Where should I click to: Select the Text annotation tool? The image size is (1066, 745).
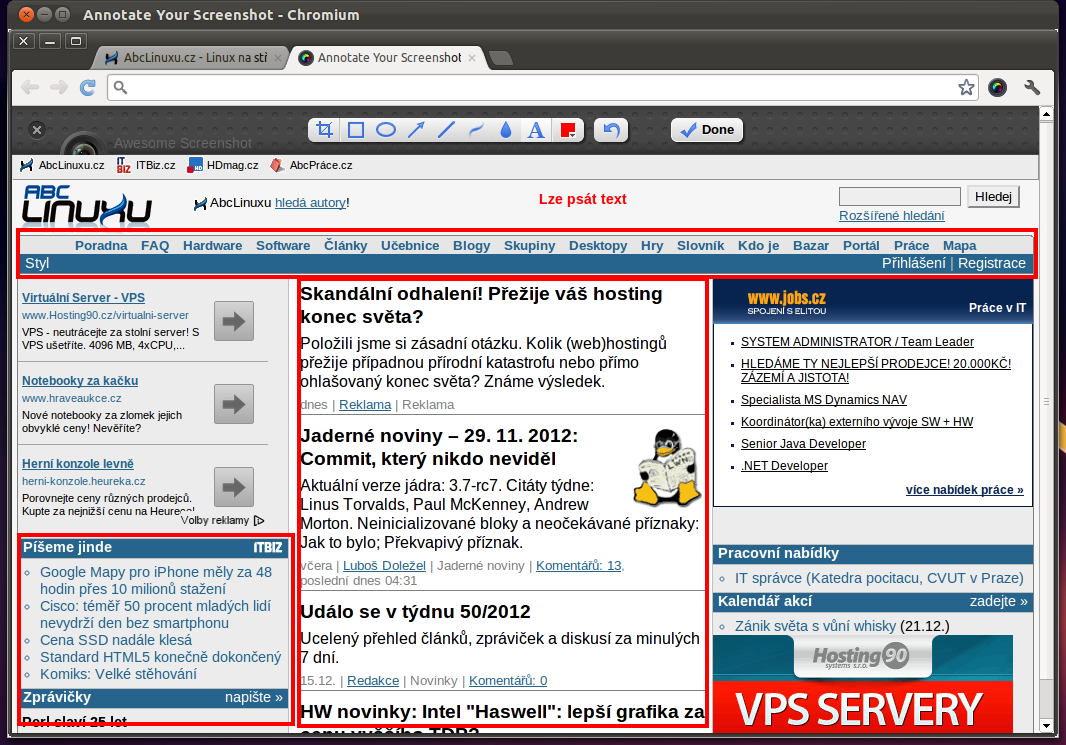(536, 130)
